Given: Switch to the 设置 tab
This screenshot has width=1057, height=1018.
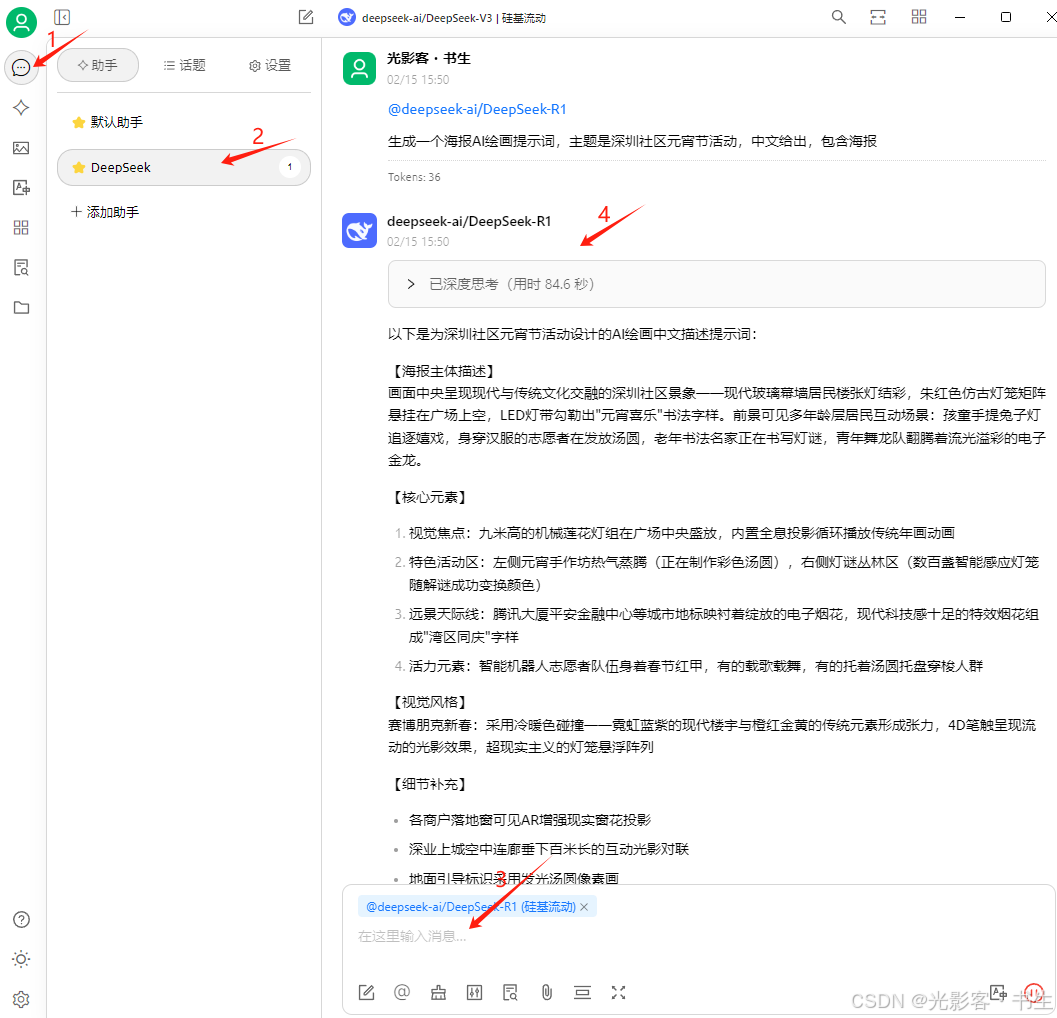Looking at the screenshot, I should click(x=270, y=65).
